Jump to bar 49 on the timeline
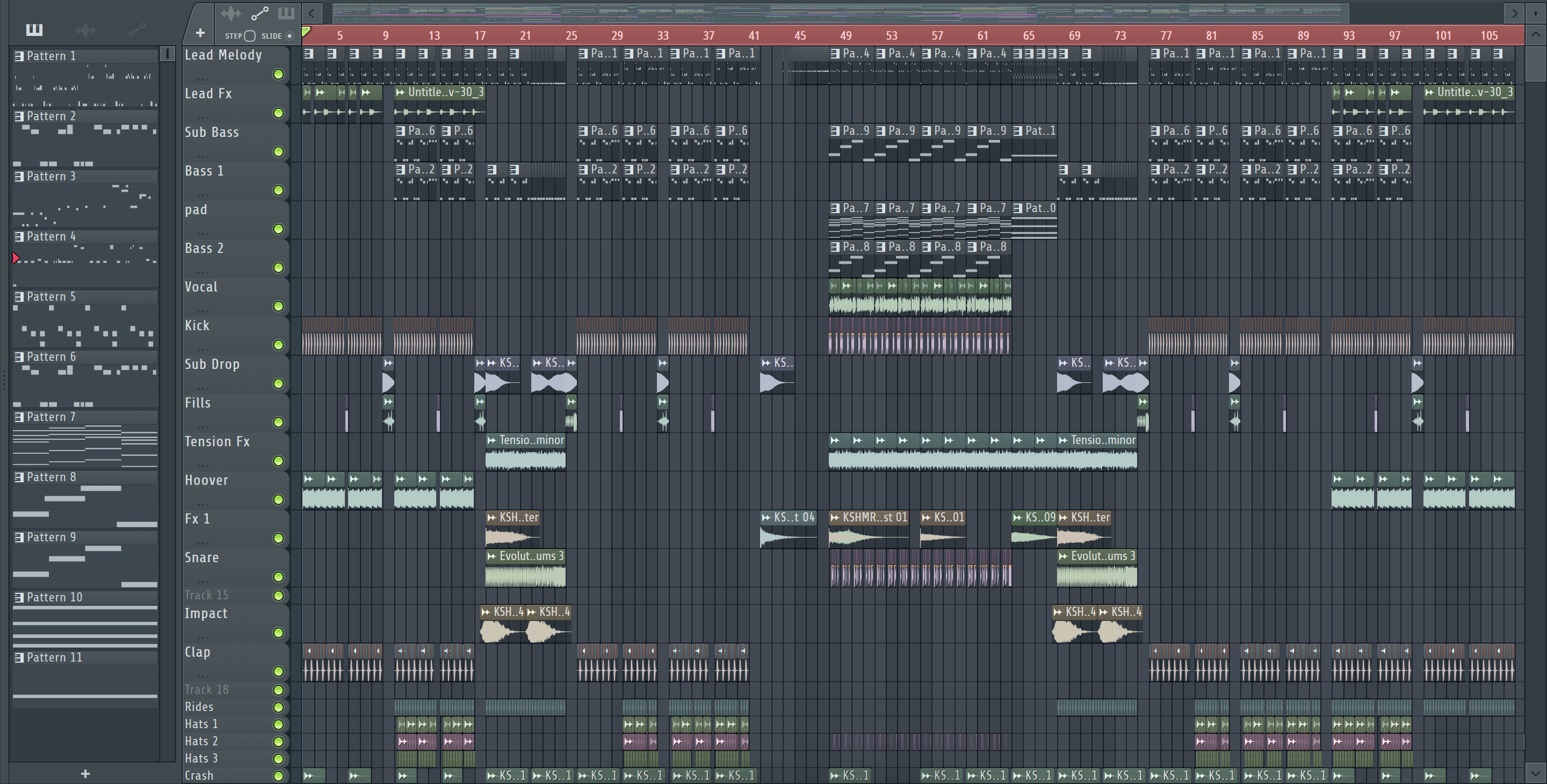 point(845,35)
